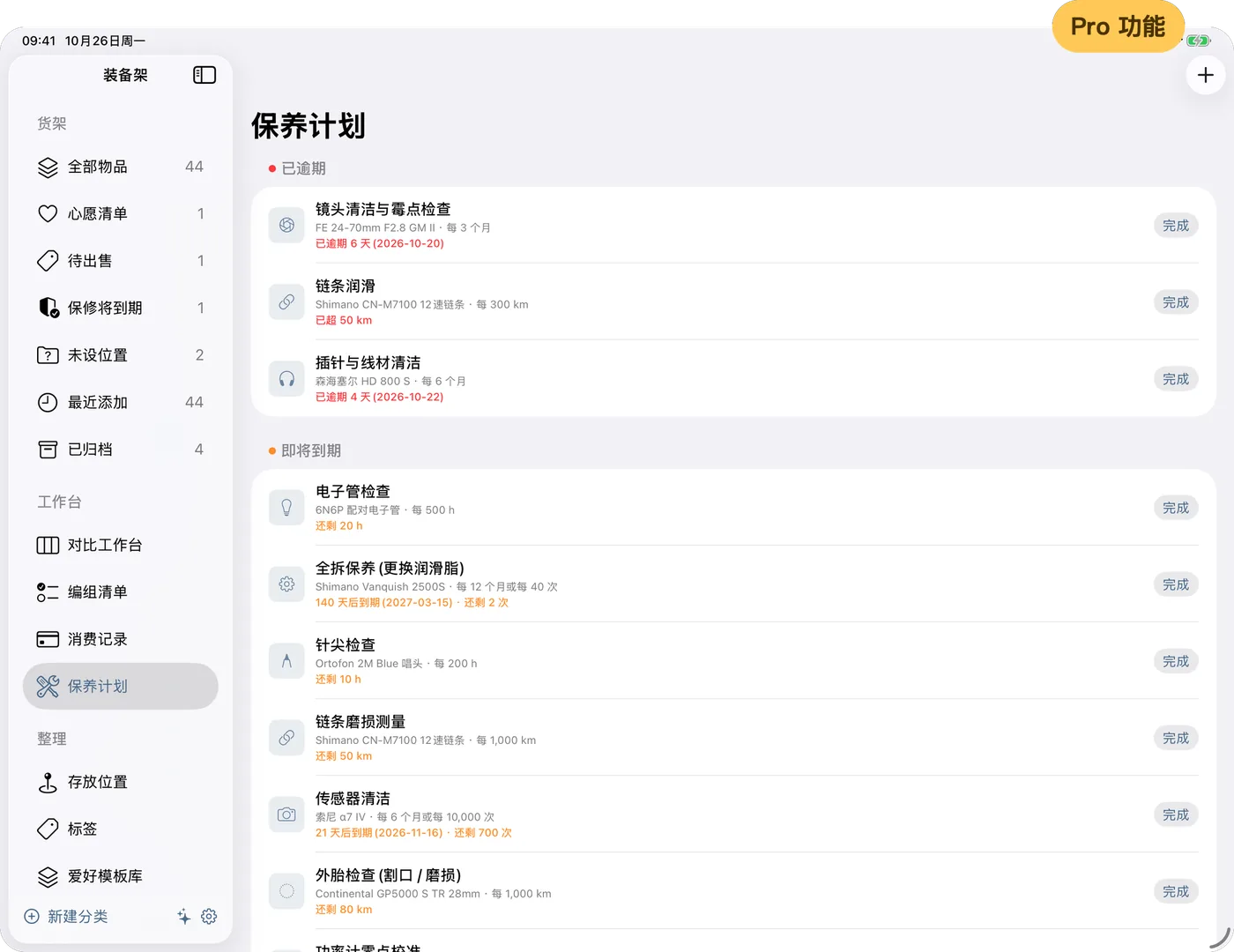Screen dimensions: 1234x952
Task: Open settings gear in sidebar footer
Action: (209, 917)
